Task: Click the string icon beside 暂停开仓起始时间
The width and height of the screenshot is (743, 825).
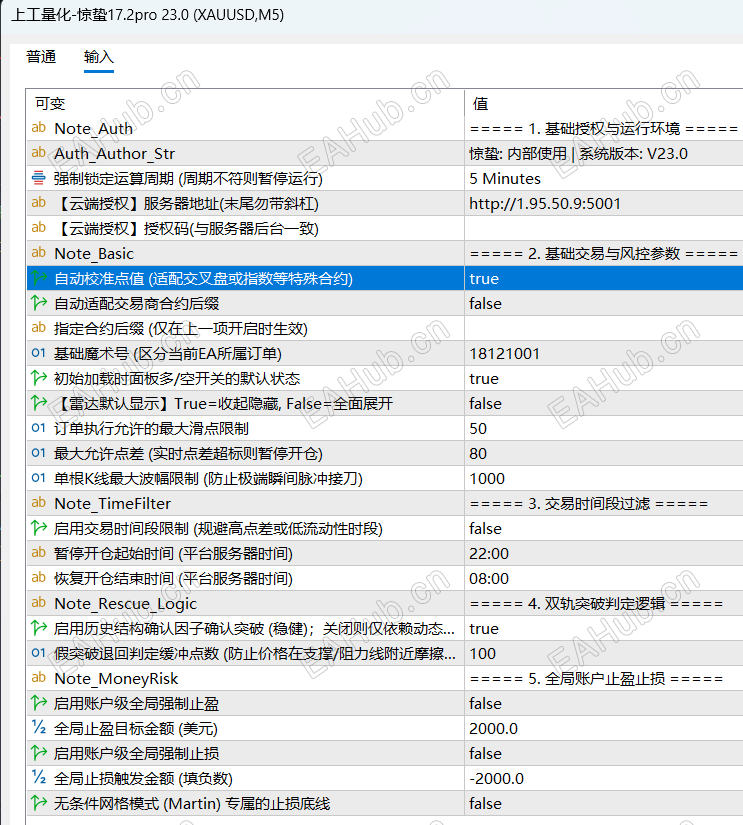Action: (x=38, y=553)
